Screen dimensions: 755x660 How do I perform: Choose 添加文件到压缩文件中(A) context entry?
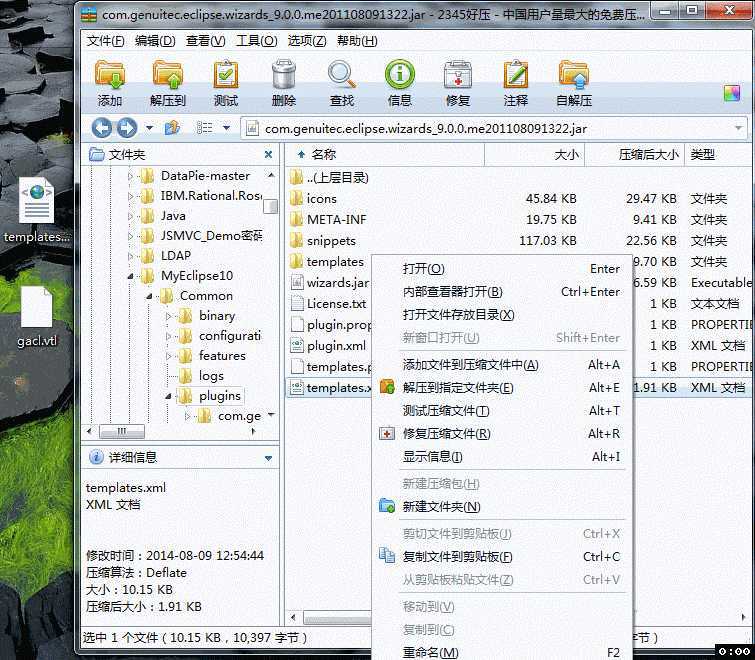(x=503, y=365)
